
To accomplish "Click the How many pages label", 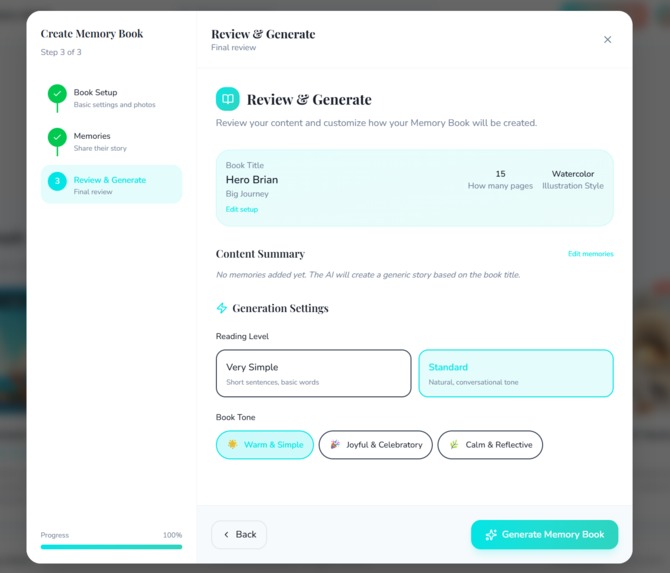I will (x=500, y=186).
